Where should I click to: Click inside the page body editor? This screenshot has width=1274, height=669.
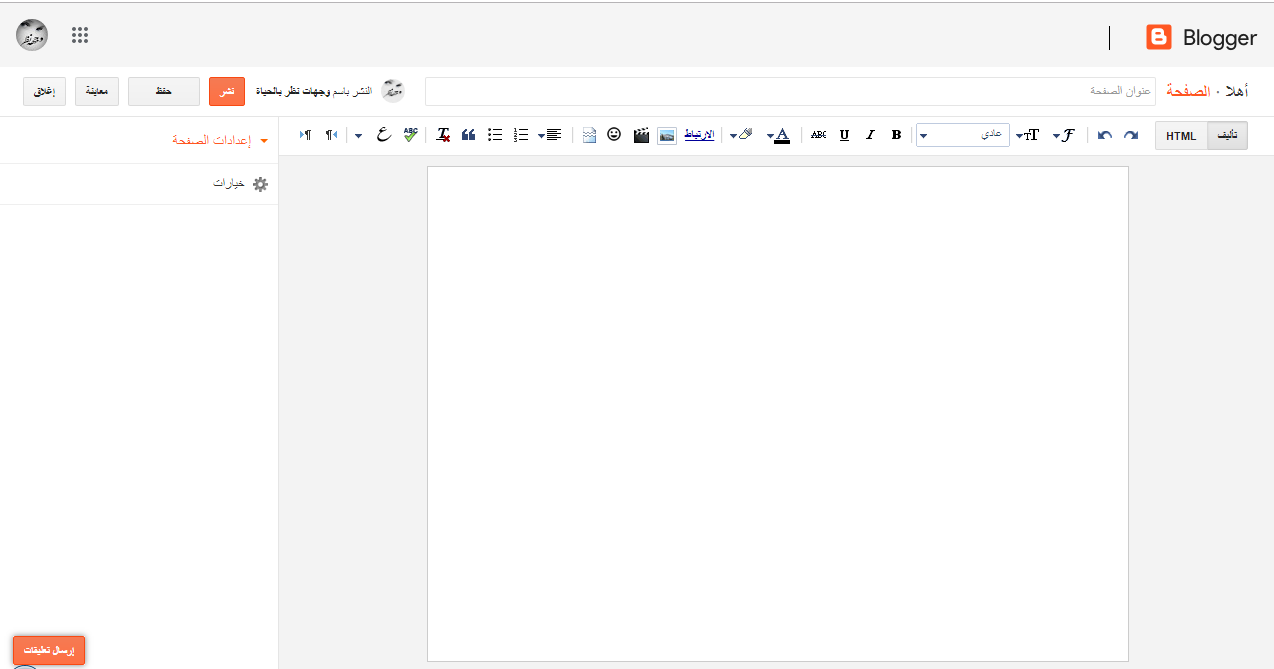point(778,414)
